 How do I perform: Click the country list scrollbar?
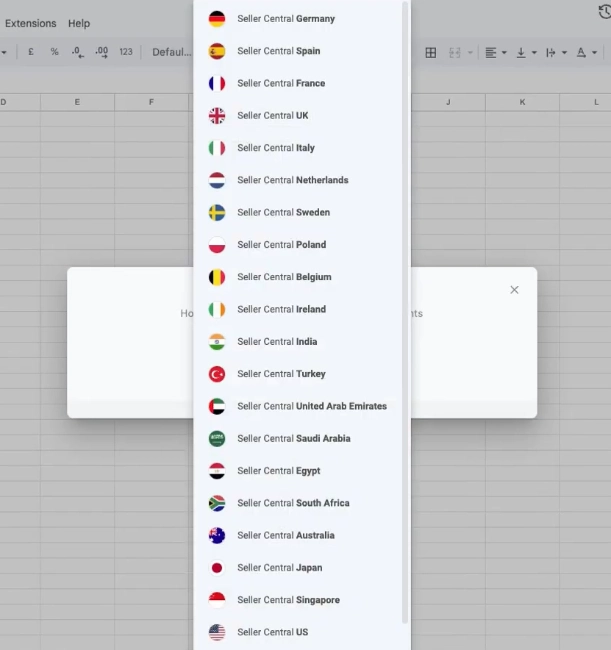(x=405, y=300)
